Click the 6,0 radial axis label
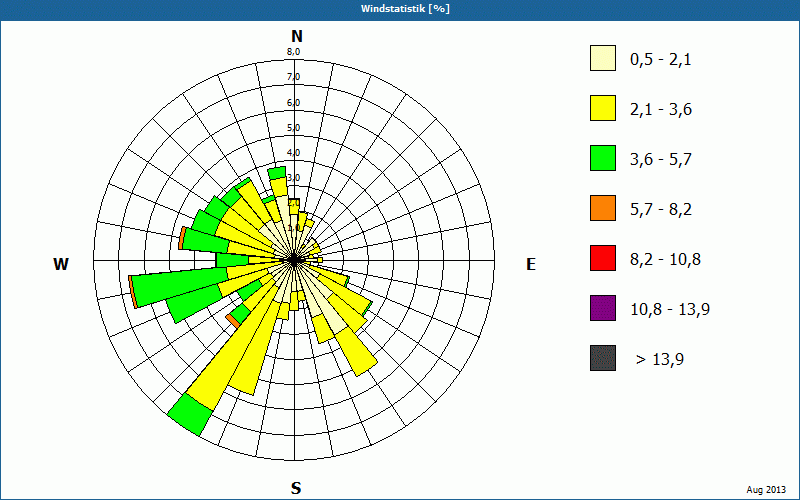Viewport: 800px width, 500px height. pos(293,103)
